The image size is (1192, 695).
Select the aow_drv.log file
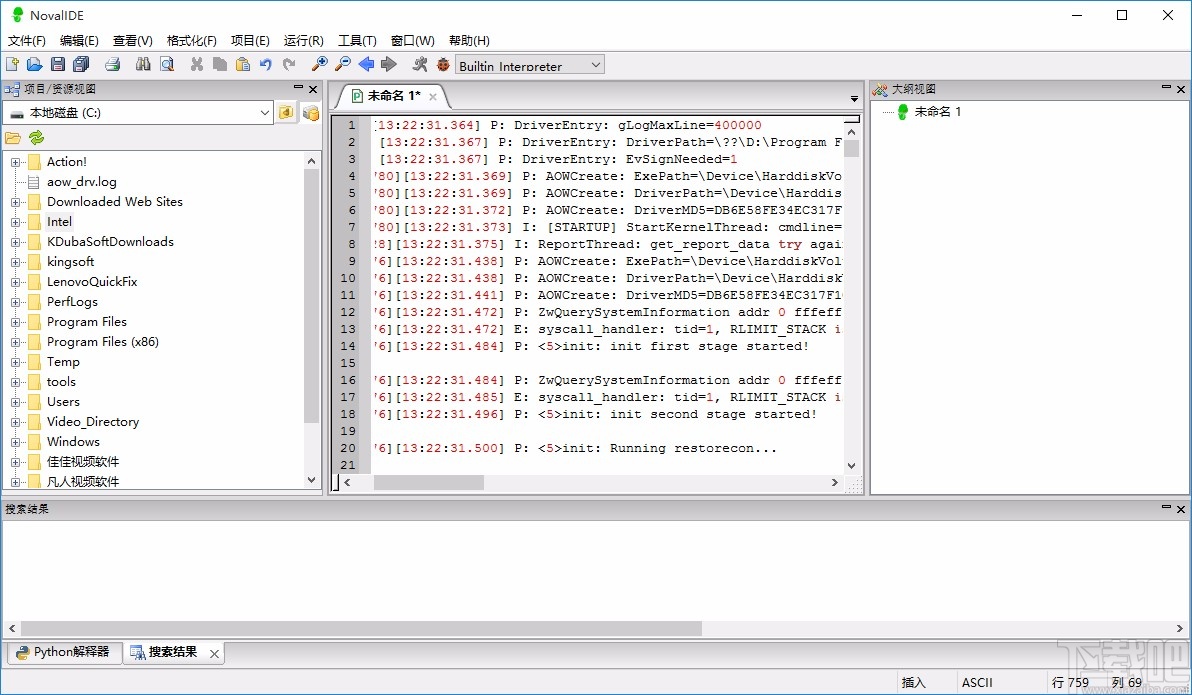coord(81,182)
